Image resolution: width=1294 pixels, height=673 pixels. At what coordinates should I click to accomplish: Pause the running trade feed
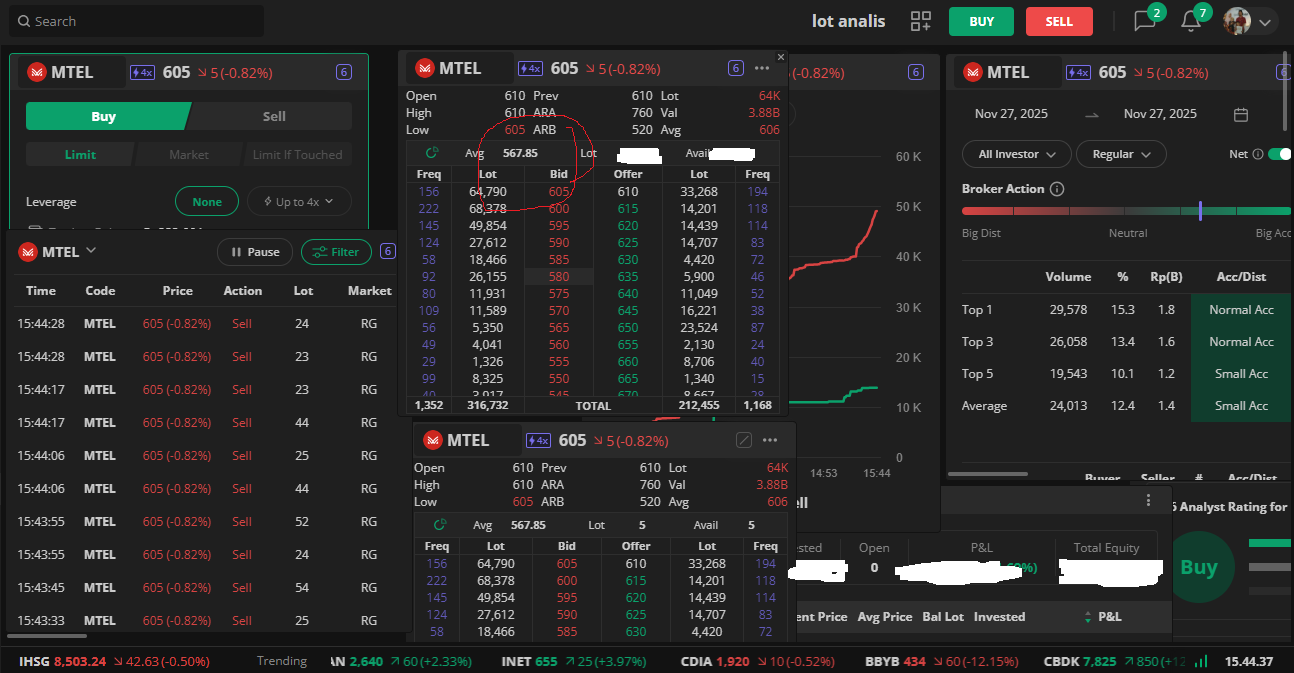pos(255,252)
